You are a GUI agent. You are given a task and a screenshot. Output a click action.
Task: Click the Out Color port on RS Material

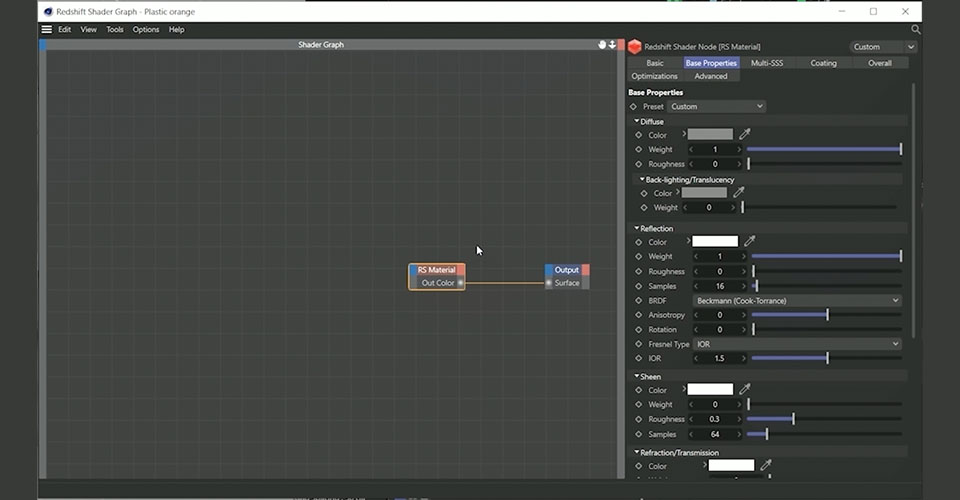[460, 283]
